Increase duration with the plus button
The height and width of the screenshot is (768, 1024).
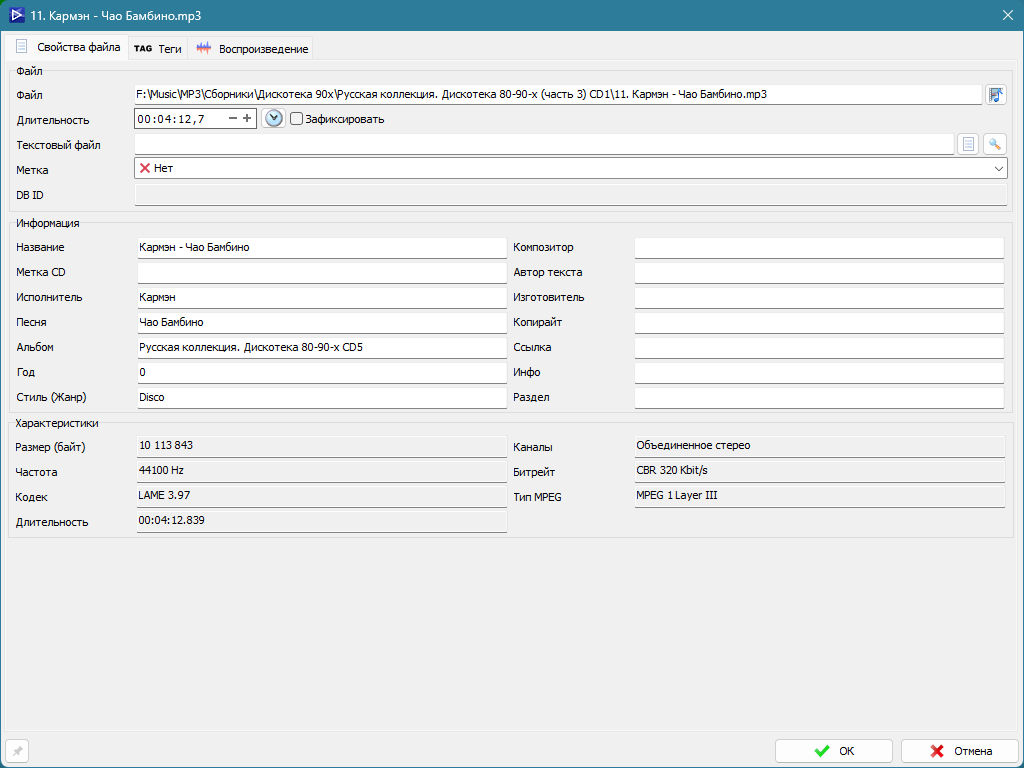click(x=247, y=118)
